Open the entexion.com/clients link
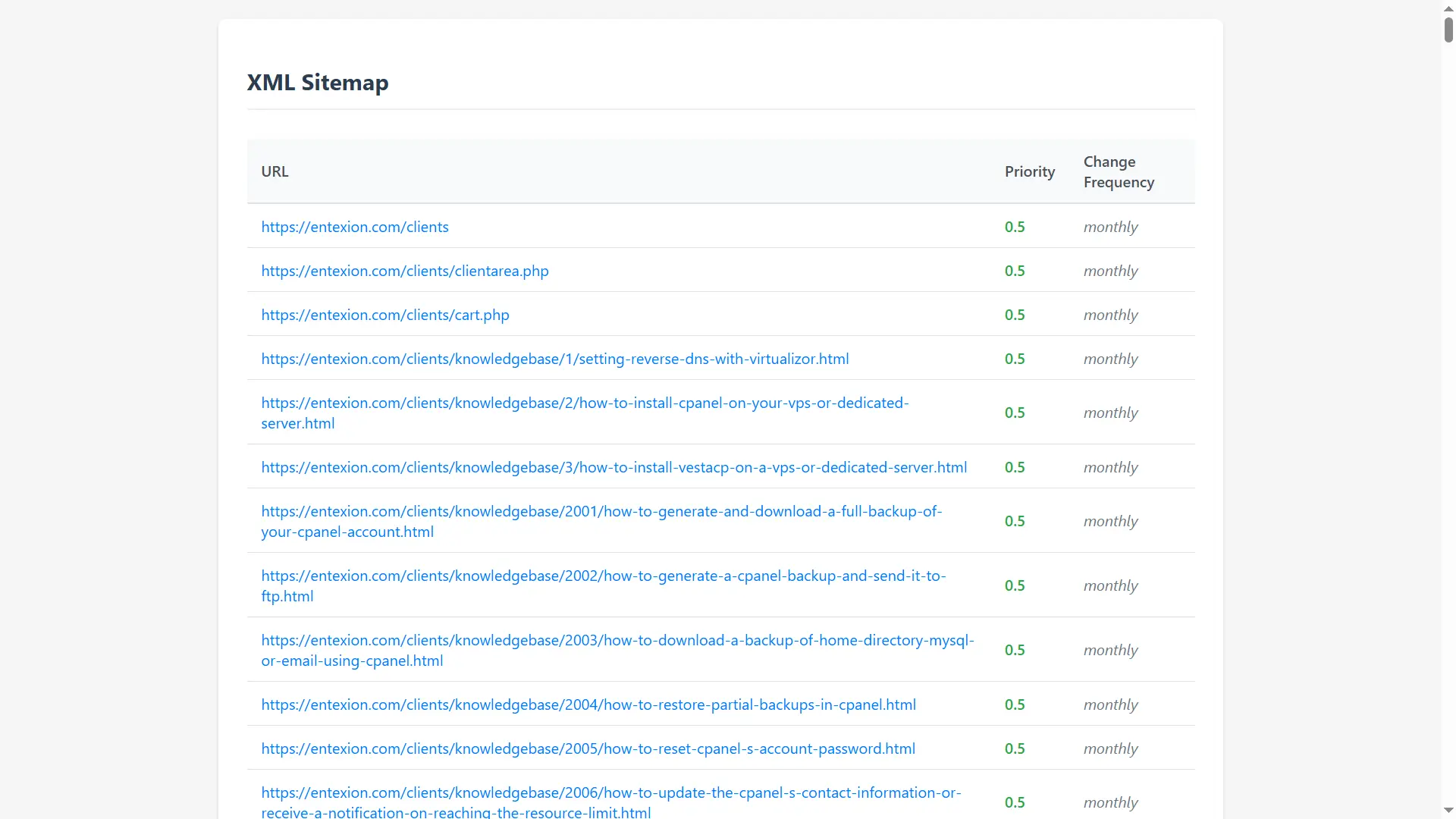The image size is (1456, 819). pyautogui.click(x=355, y=227)
